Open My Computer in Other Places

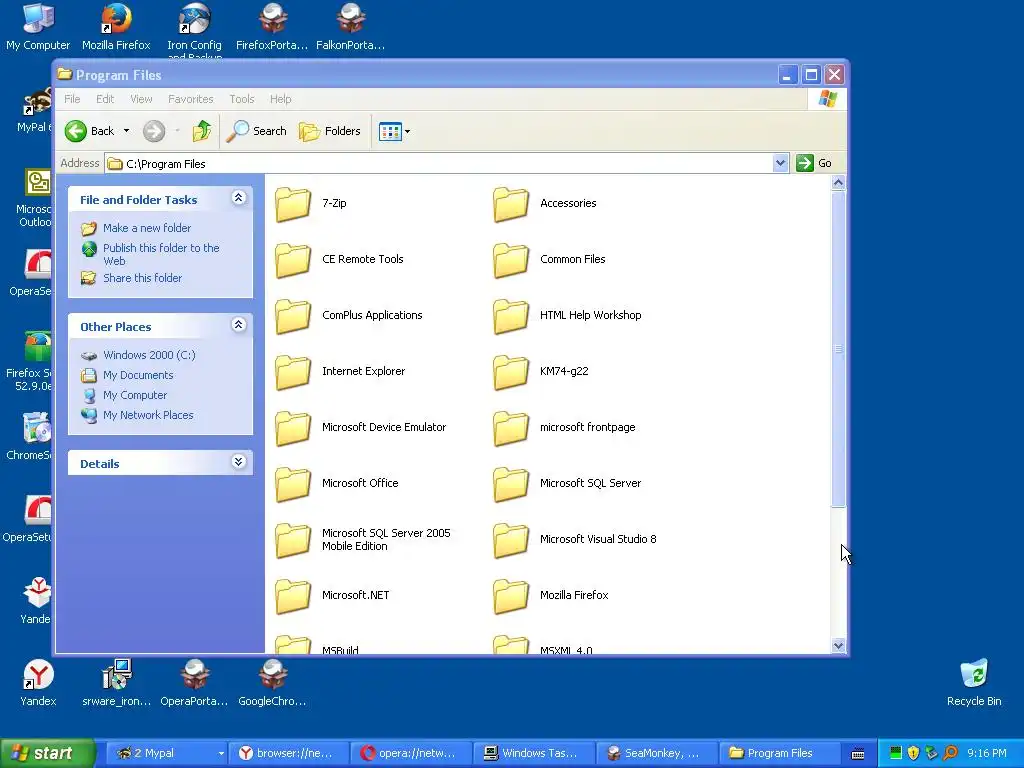(135, 395)
